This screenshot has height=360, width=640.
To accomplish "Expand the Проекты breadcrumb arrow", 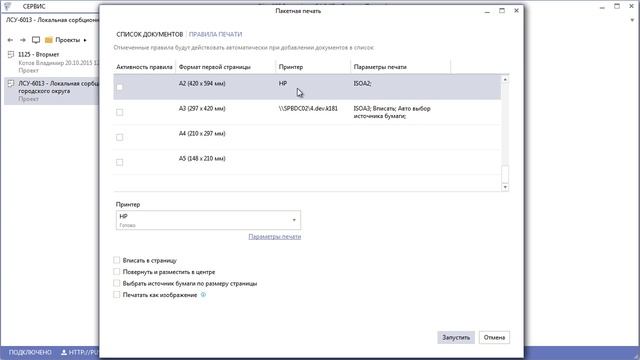I will tap(85, 40).
